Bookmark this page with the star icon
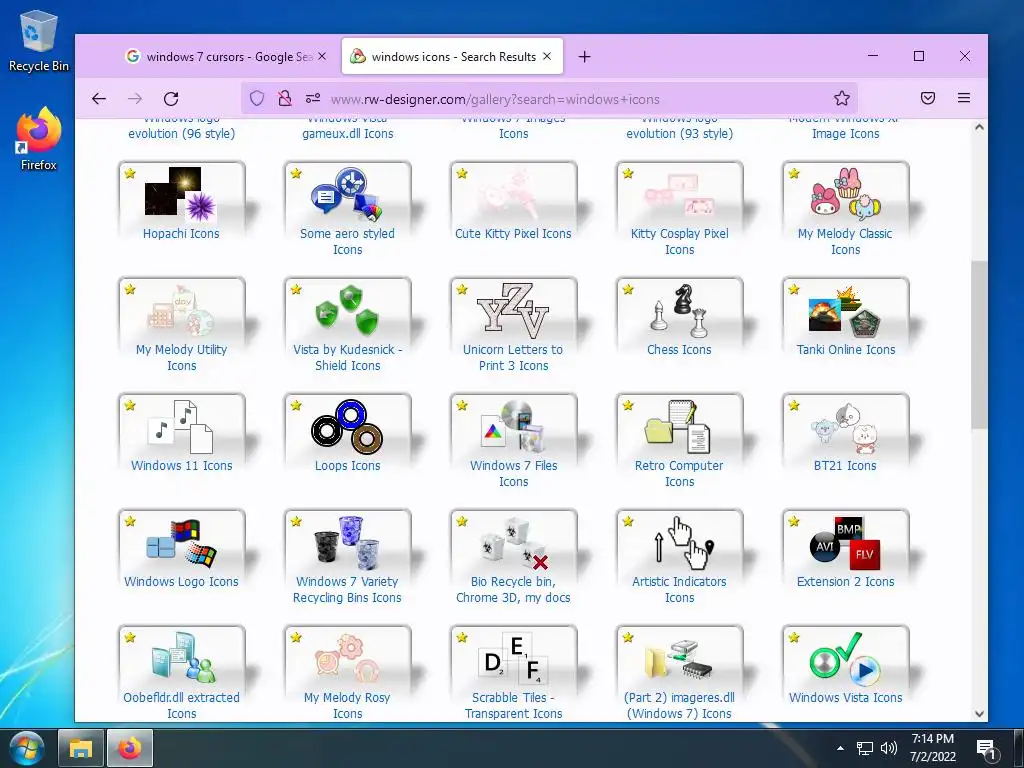This screenshot has height=768, width=1024. click(x=842, y=99)
